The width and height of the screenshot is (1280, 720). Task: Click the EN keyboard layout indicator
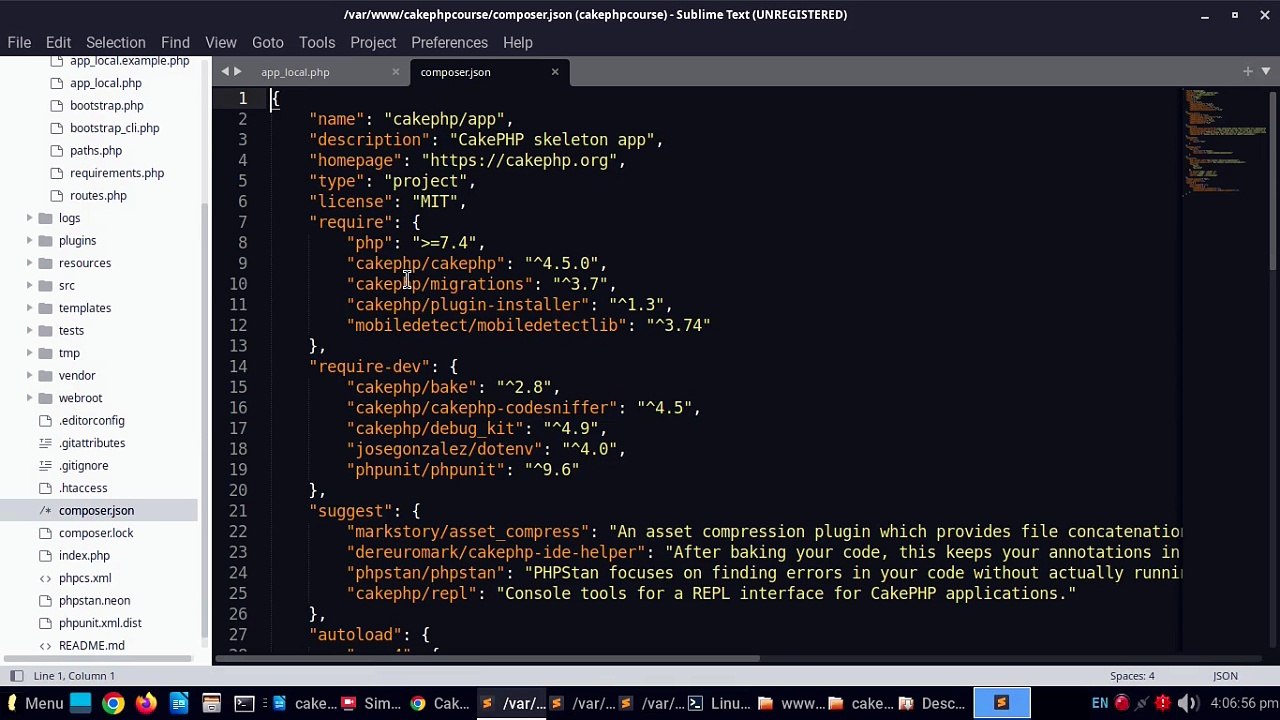[1099, 703]
